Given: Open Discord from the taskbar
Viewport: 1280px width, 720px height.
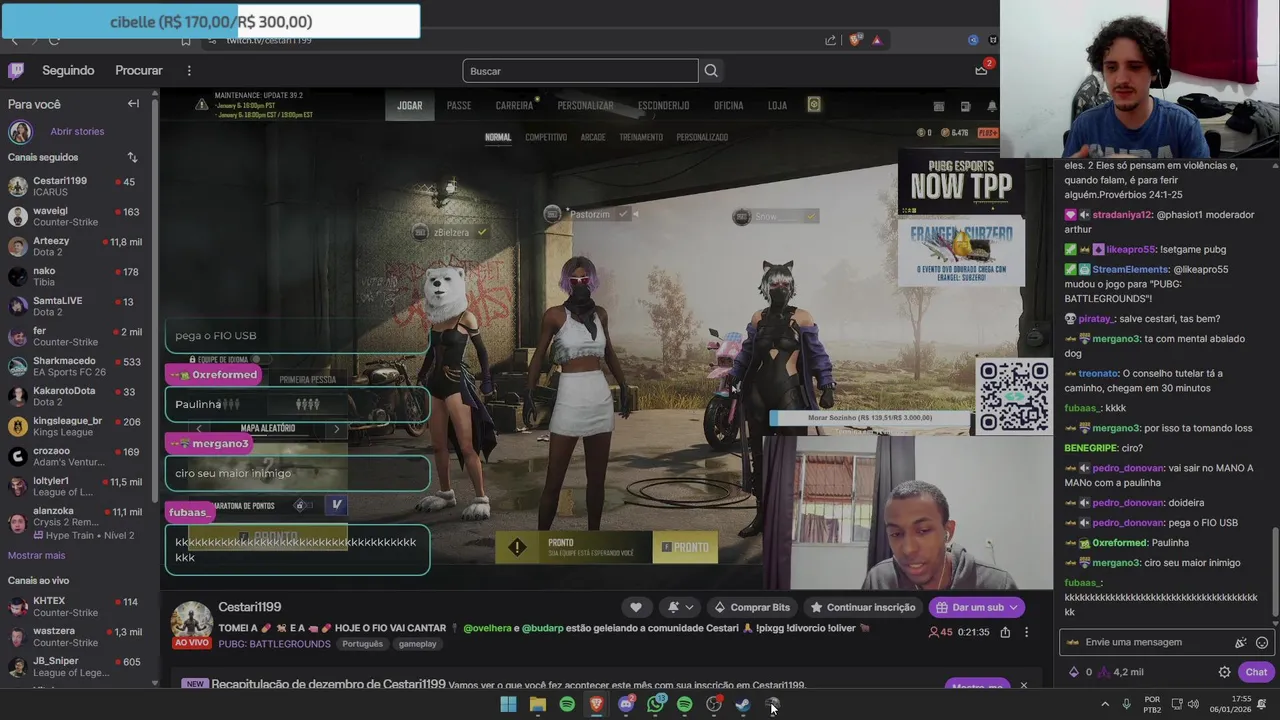Looking at the screenshot, I should click(626, 704).
